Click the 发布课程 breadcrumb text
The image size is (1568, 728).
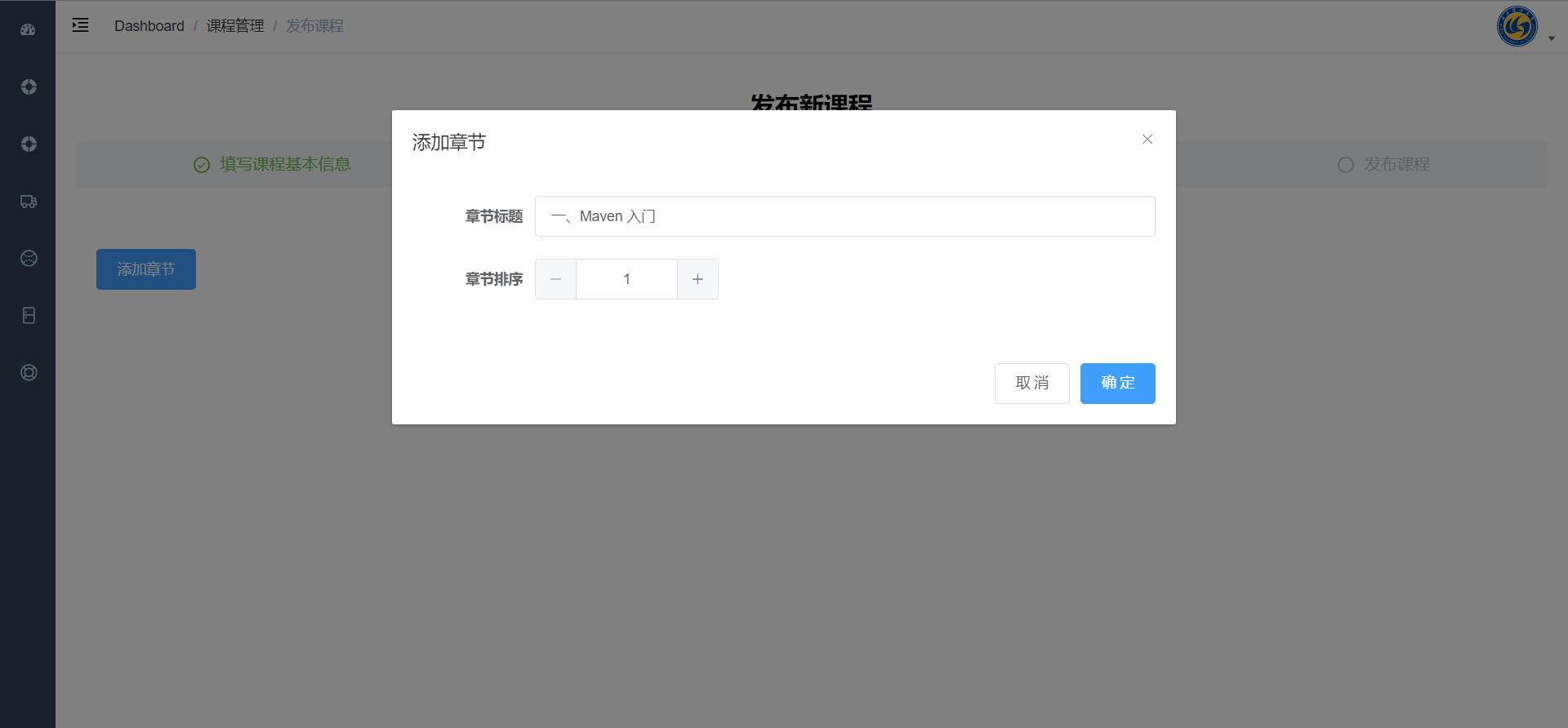pyautogui.click(x=314, y=26)
